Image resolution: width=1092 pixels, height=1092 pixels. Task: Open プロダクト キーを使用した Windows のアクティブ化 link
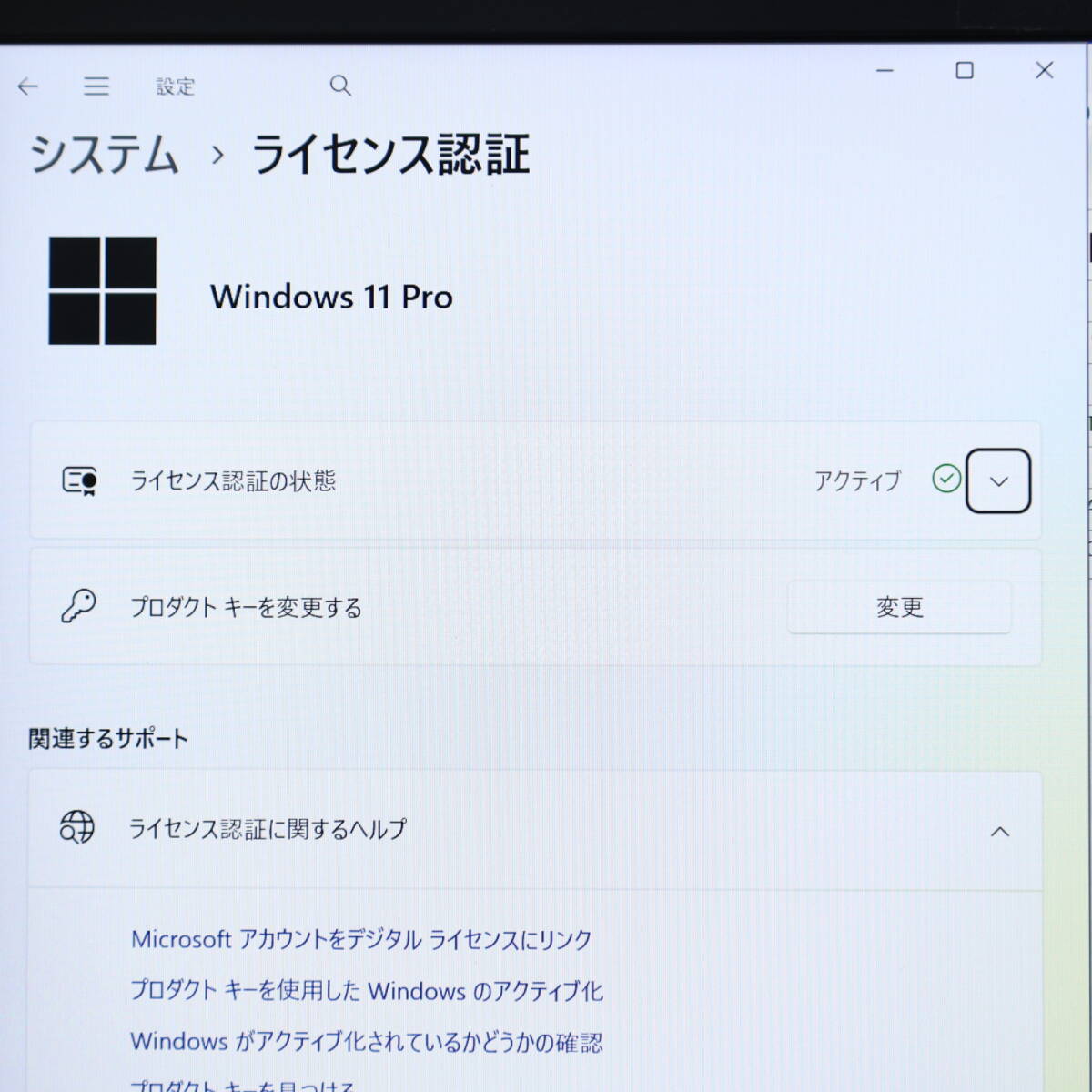(x=367, y=990)
